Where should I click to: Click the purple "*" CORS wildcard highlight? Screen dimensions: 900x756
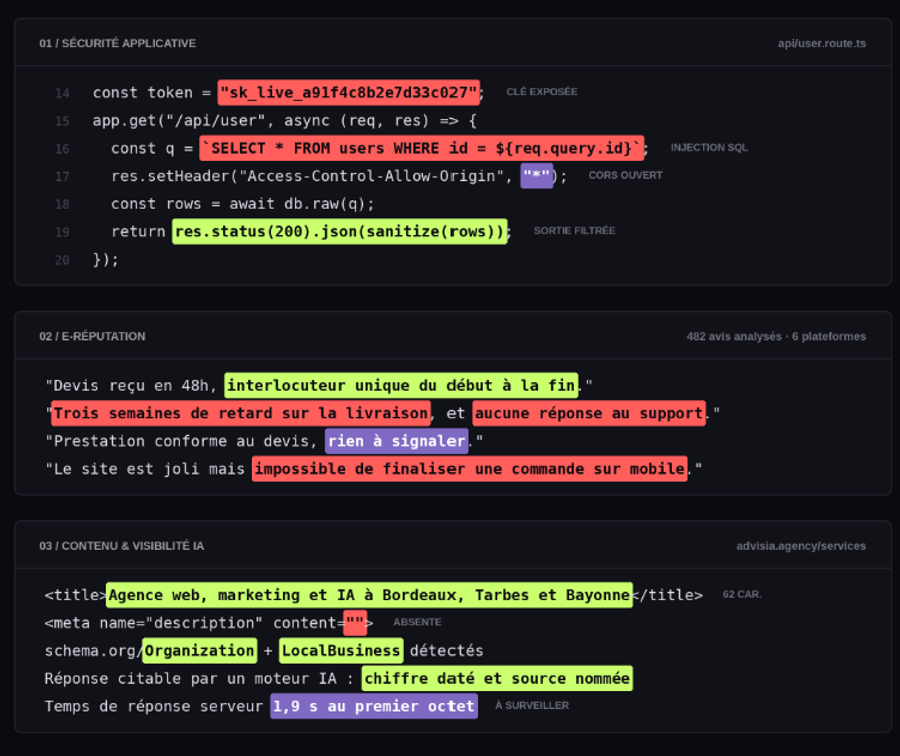537,176
